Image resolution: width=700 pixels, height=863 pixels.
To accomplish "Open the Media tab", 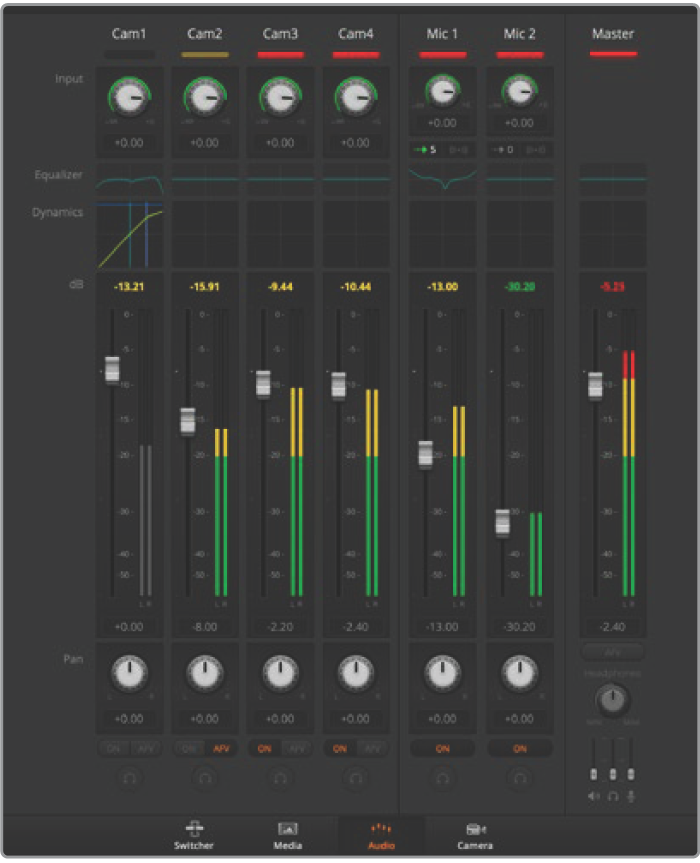I will point(288,835).
